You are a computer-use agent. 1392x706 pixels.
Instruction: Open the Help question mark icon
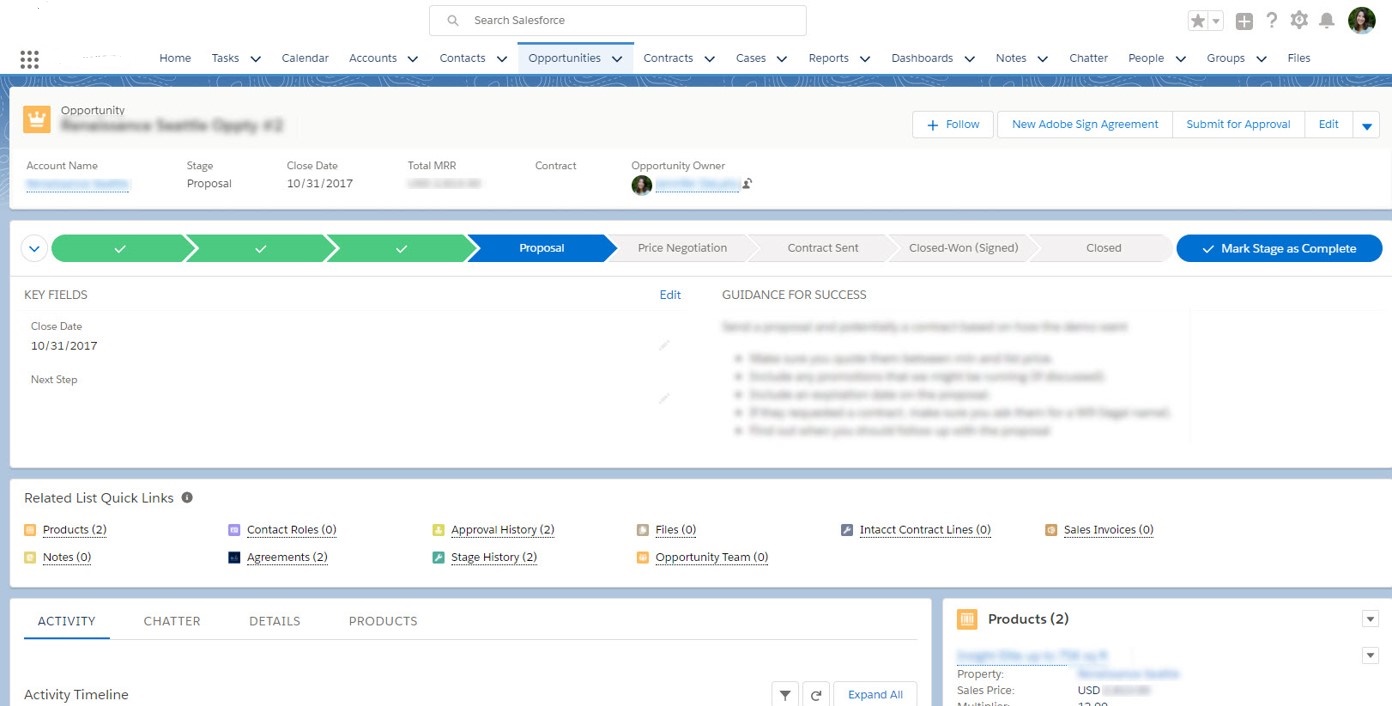point(1272,20)
